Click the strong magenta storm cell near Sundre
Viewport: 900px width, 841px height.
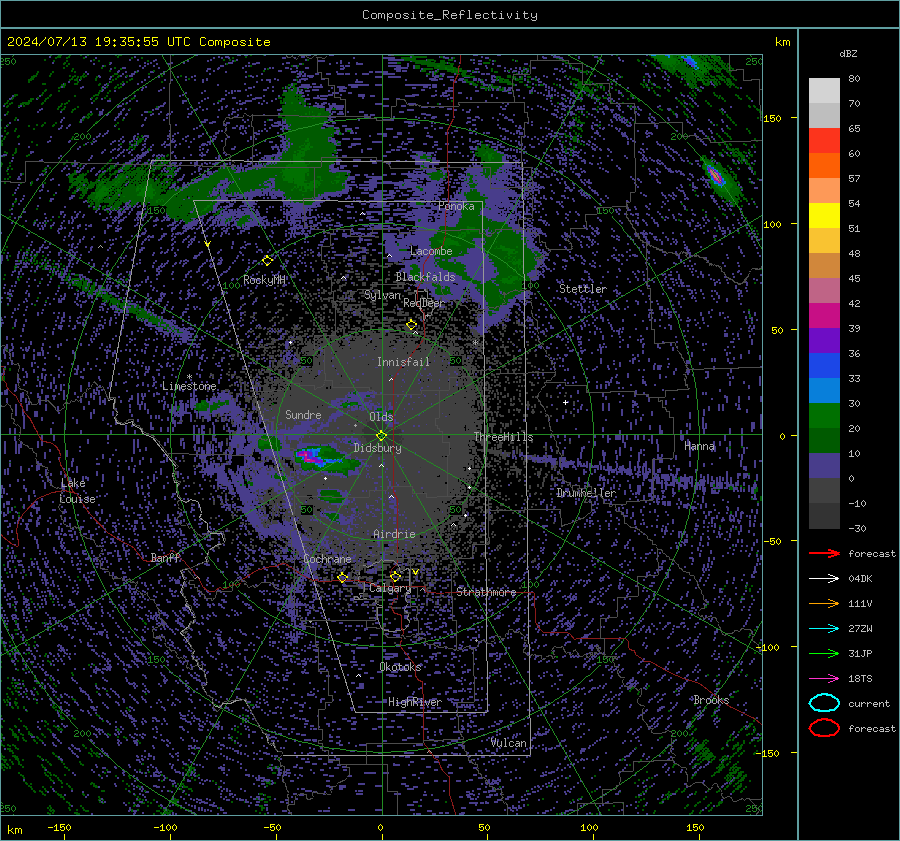tap(309, 457)
